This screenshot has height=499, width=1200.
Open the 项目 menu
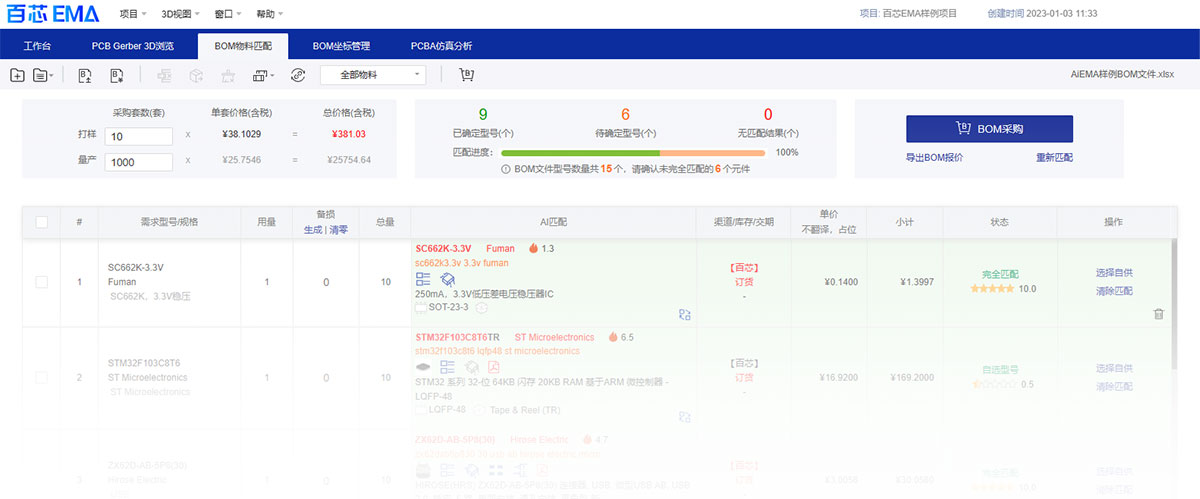[132, 14]
